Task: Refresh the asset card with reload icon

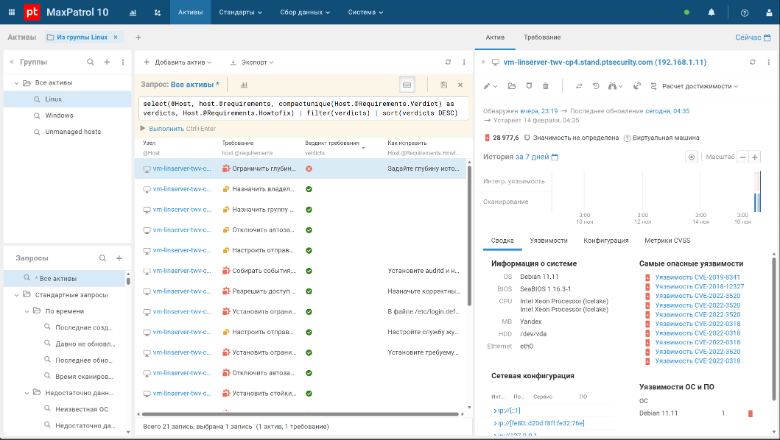Action: tap(751, 61)
